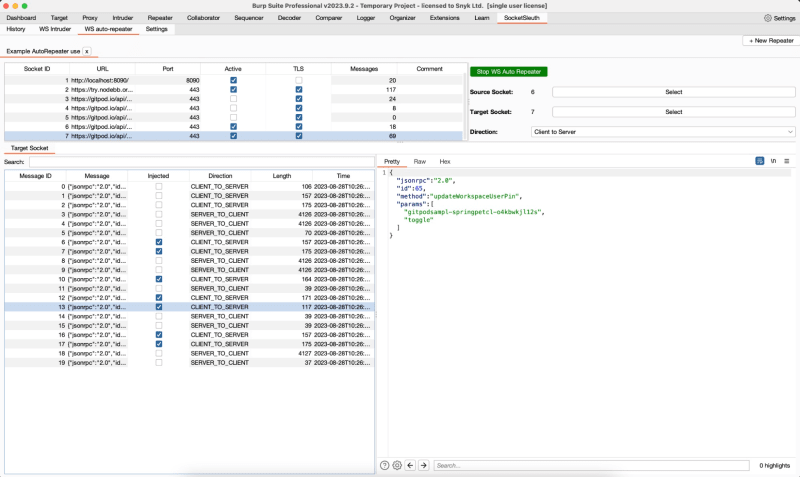Switch editor to Hex view

pyautogui.click(x=445, y=161)
